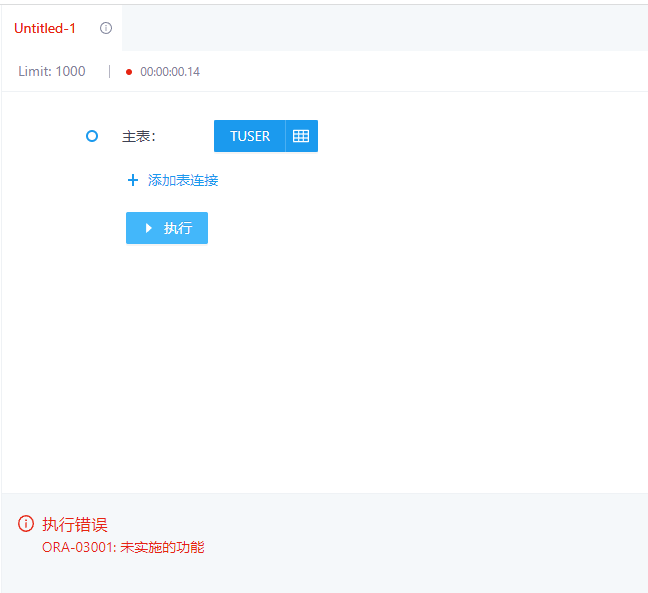Click the error icon beside 执行错误
Screen dimensions: 648x593
click(26, 524)
